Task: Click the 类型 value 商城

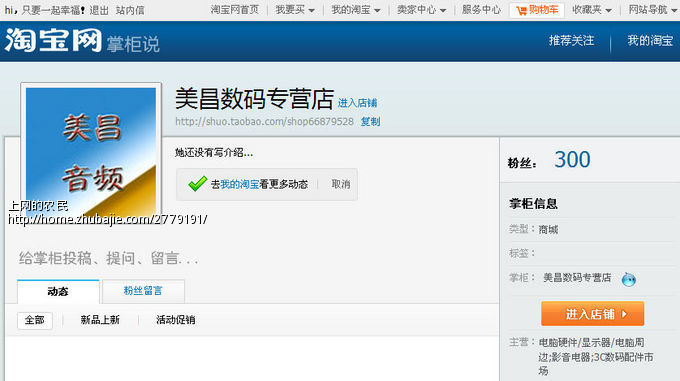Action: click(548, 230)
